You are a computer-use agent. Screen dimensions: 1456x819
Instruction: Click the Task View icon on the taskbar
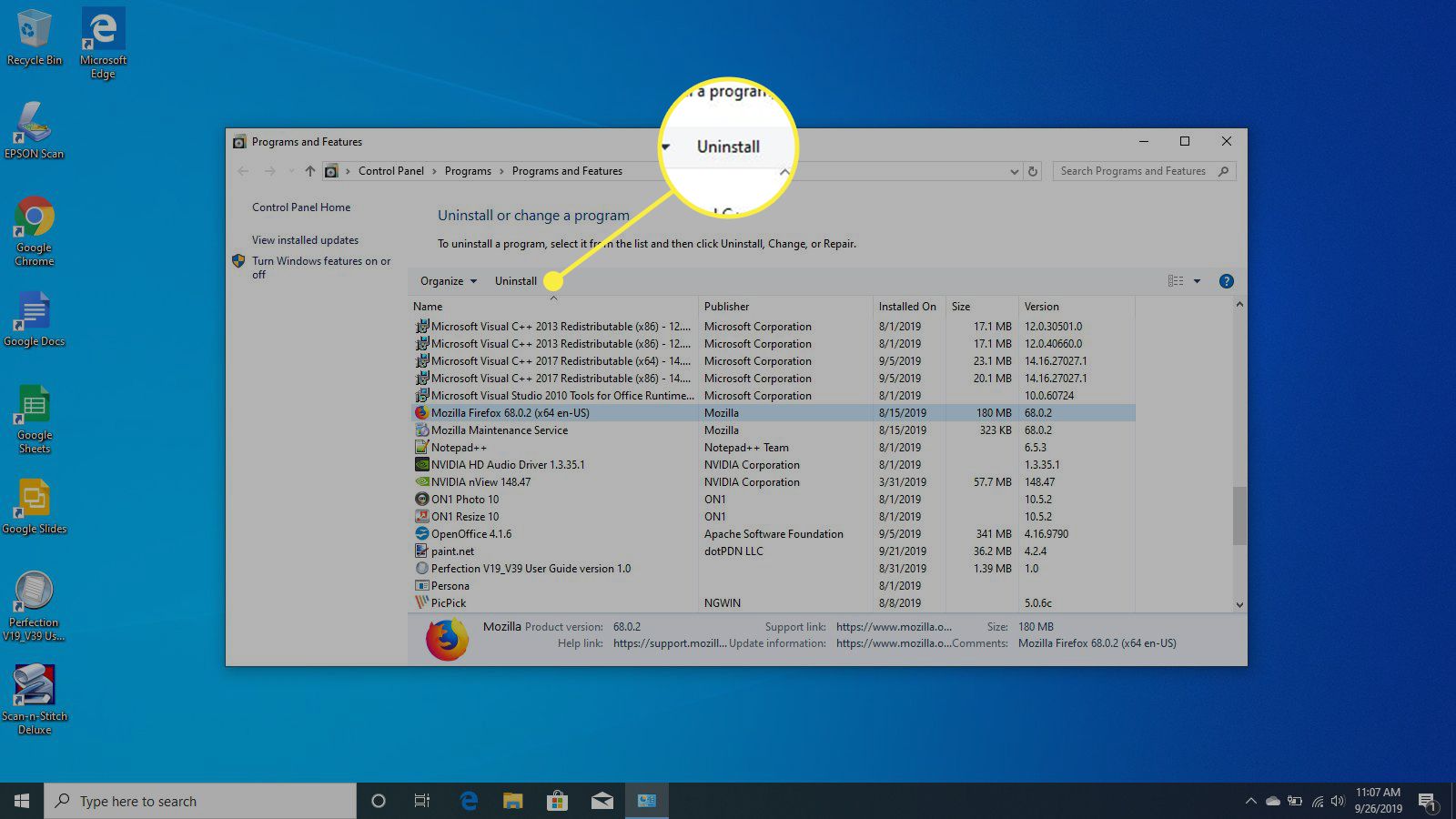[421, 801]
